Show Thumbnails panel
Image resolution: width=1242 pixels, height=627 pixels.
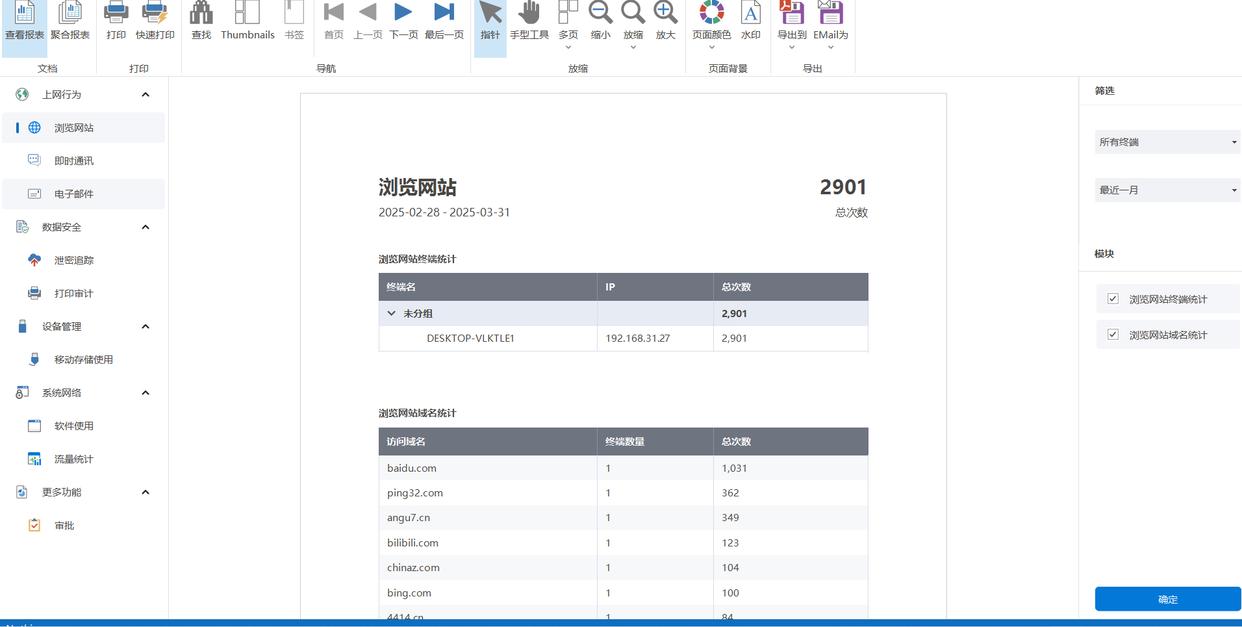click(247, 22)
